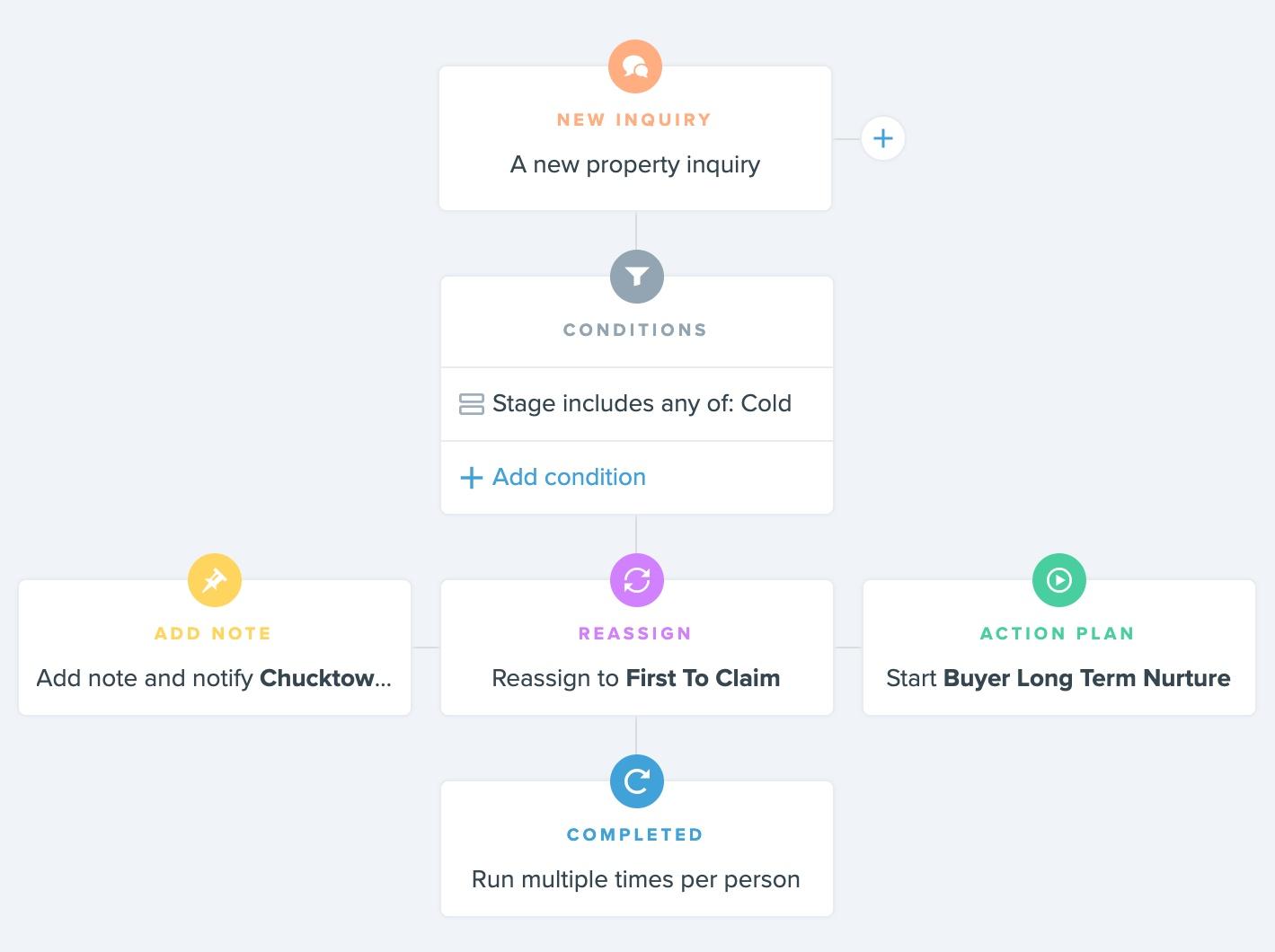The image size is (1275, 952).
Task: Click the blue Completed refresh icon
Action: [637, 781]
